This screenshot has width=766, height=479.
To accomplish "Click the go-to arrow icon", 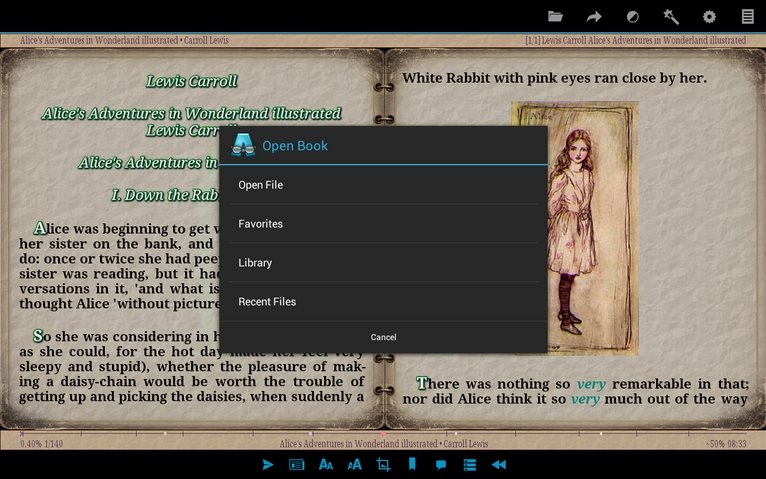I will [x=594, y=16].
